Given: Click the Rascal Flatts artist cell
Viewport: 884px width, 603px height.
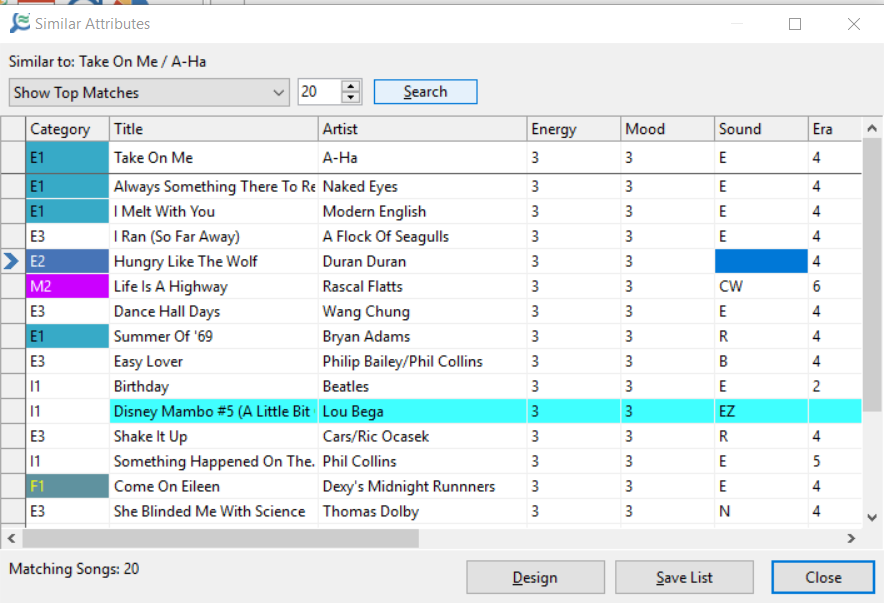Looking at the screenshot, I should (x=422, y=286).
